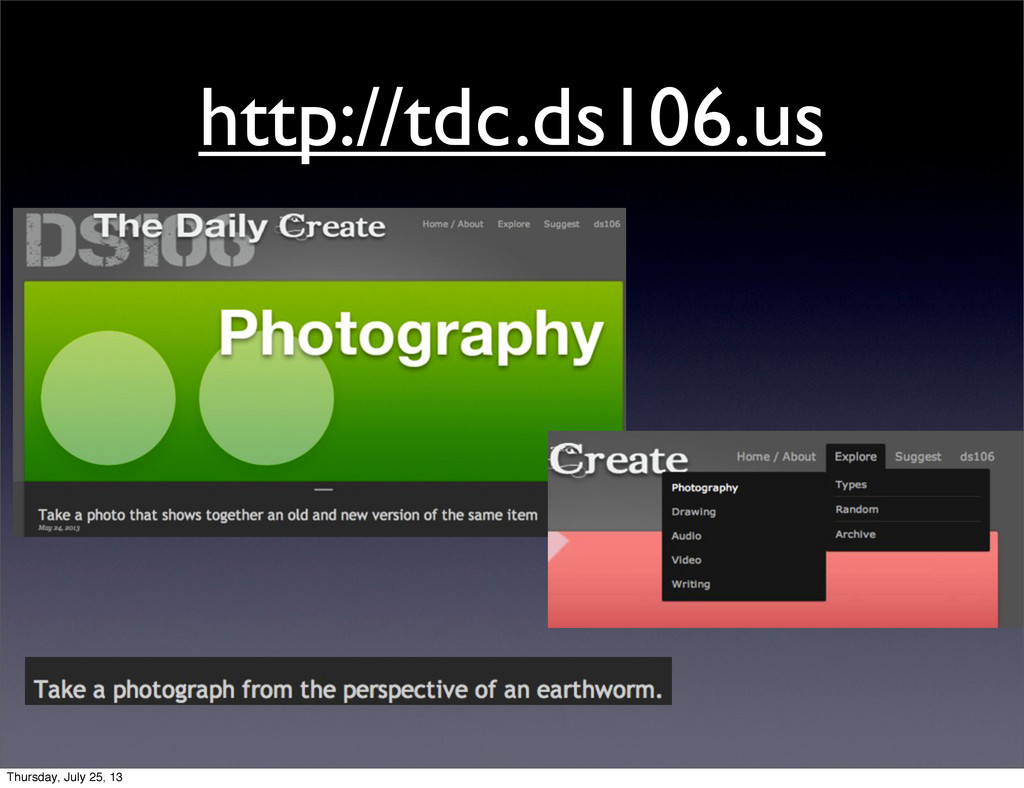Screen dimensions: 1024x788
Task: Click Suggest in green screenshot navigation
Action: [562, 224]
